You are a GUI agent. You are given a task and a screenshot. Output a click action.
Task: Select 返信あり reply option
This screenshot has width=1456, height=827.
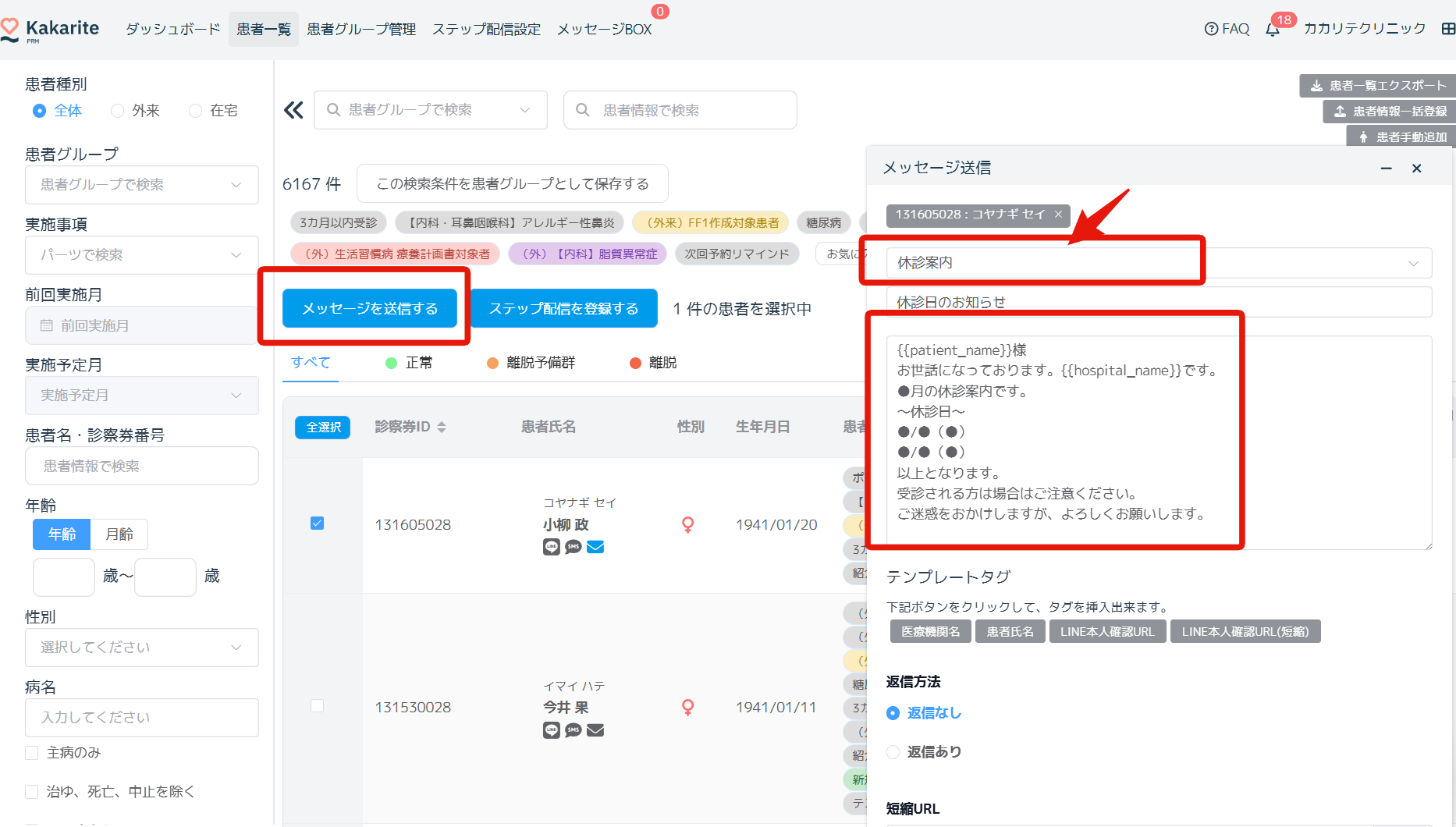pos(893,752)
